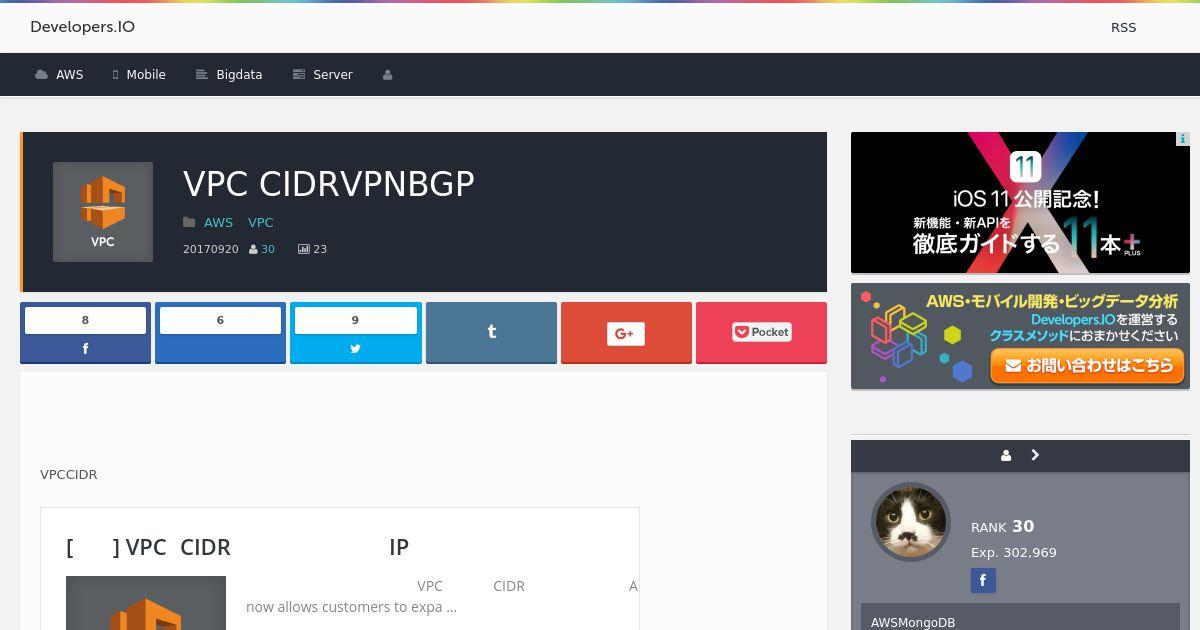Click the 'now allows customers to expa' excerpt
The image size is (1200, 630).
[351, 607]
